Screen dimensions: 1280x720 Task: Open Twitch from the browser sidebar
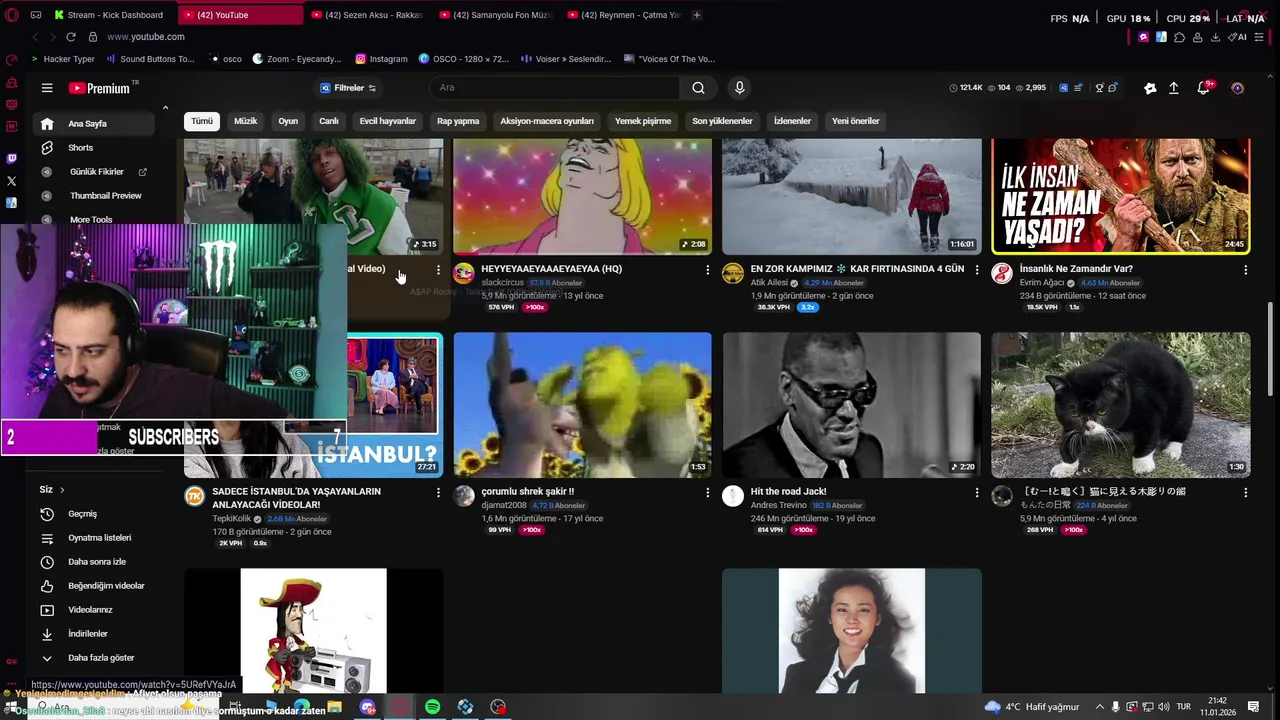(11, 158)
